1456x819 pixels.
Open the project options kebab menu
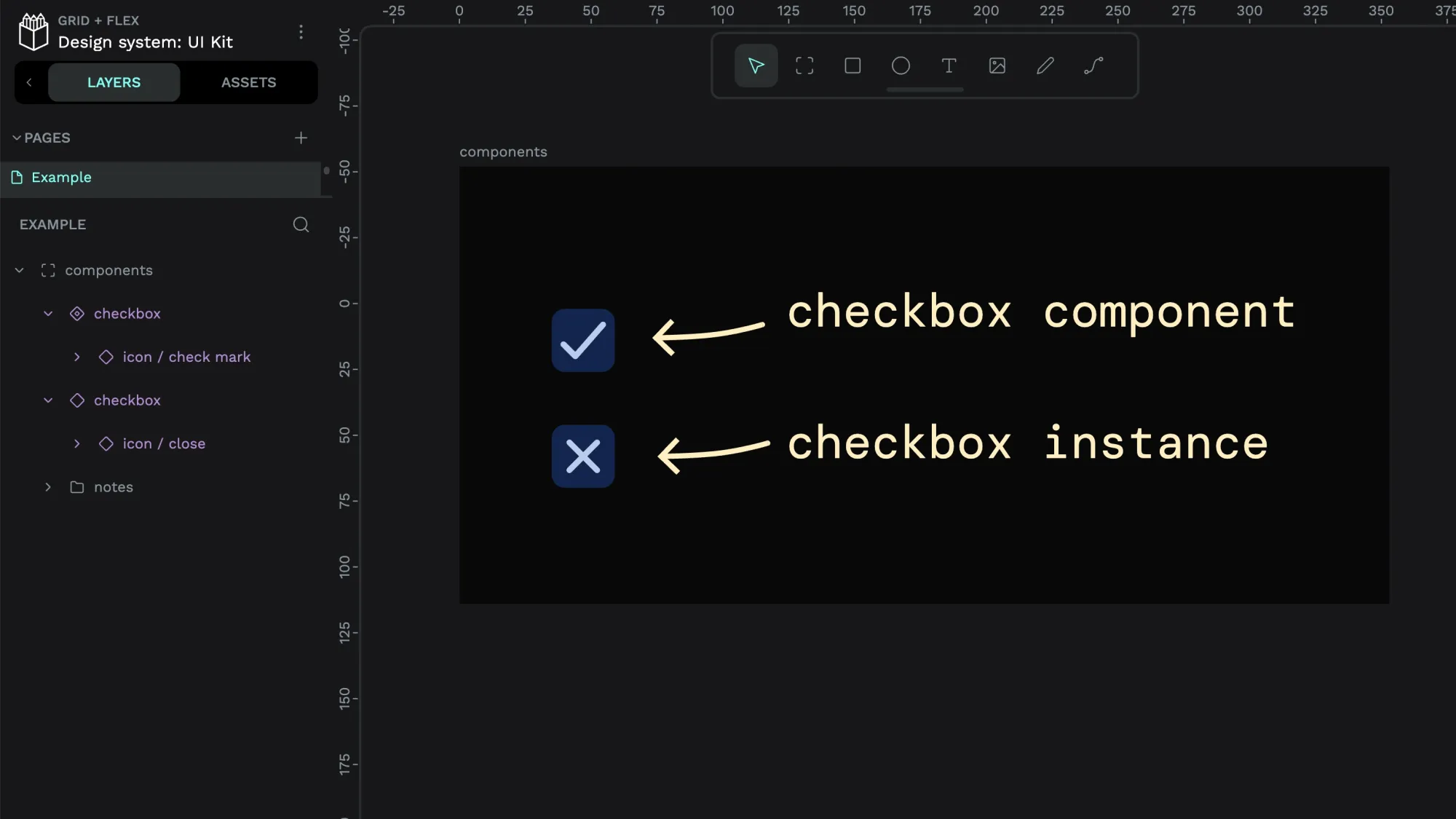pos(301,32)
